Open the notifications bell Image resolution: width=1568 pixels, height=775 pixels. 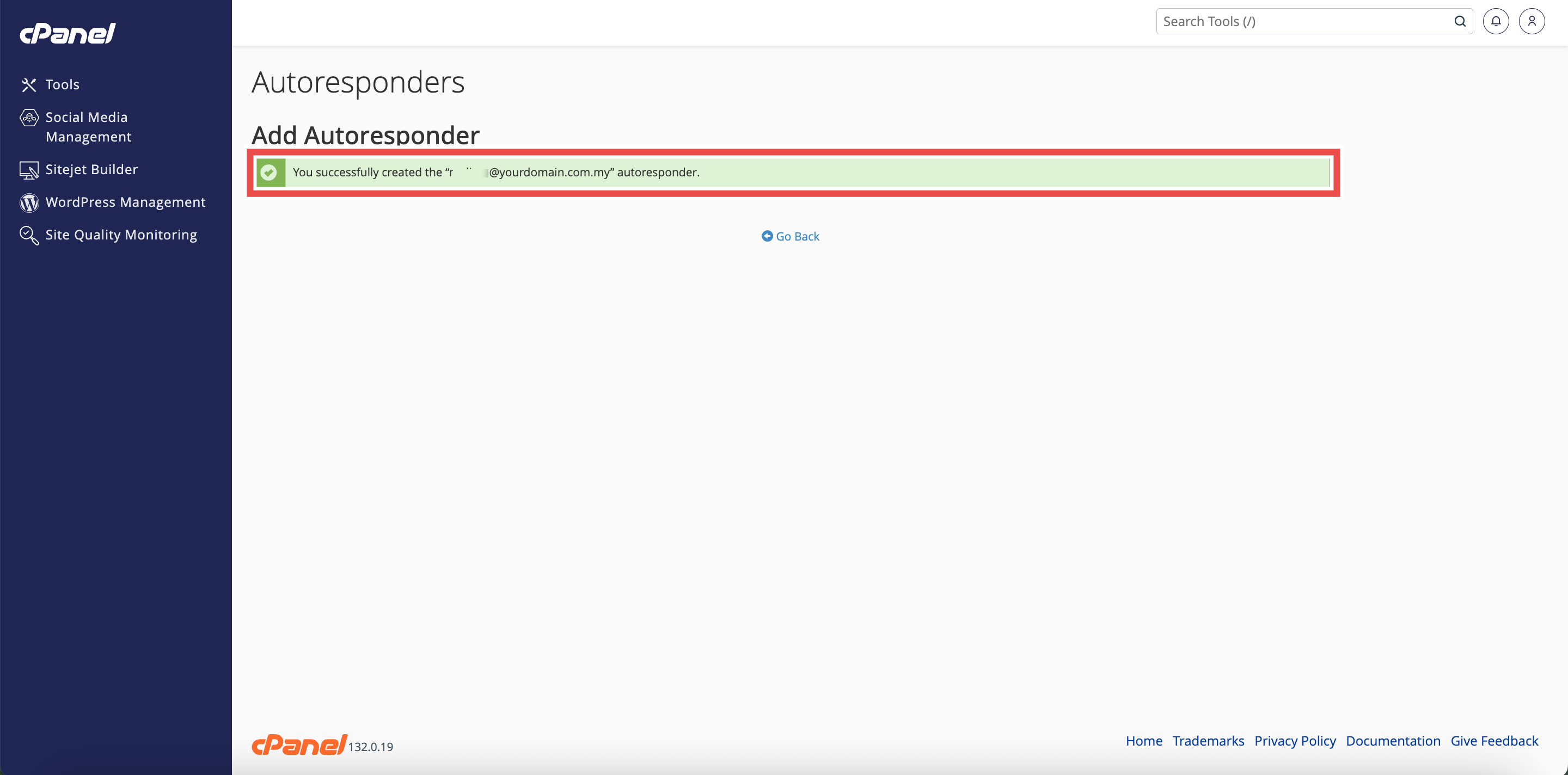point(1496,21)
